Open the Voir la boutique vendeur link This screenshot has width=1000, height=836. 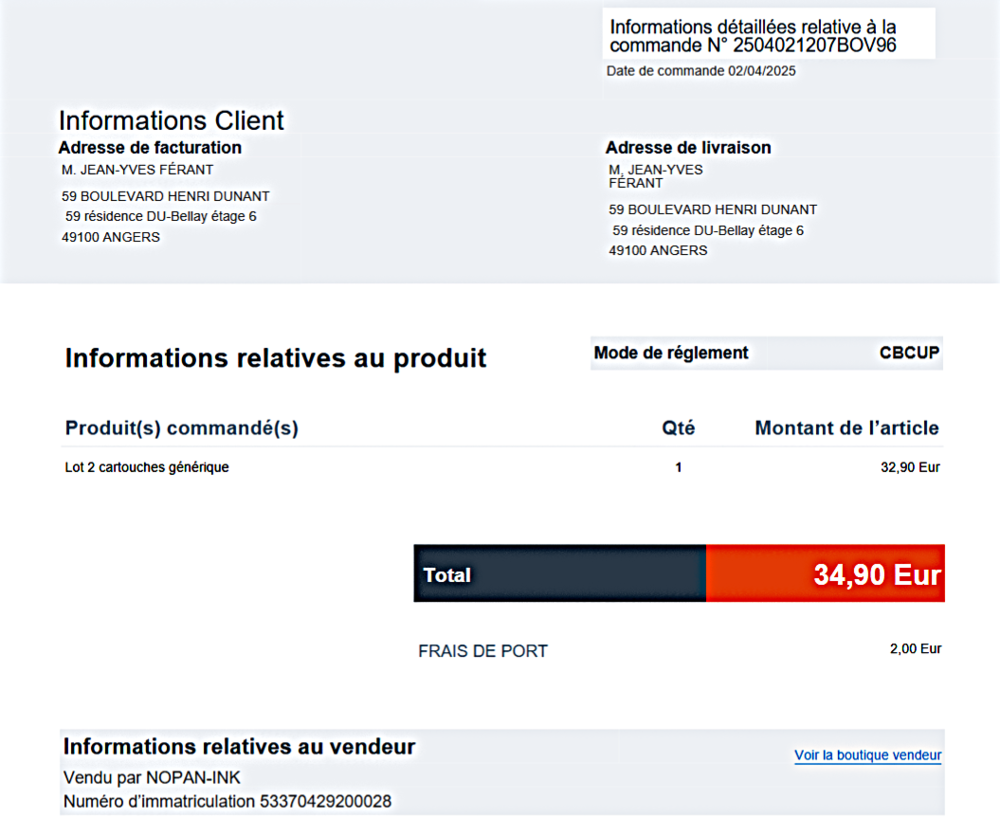867,755
